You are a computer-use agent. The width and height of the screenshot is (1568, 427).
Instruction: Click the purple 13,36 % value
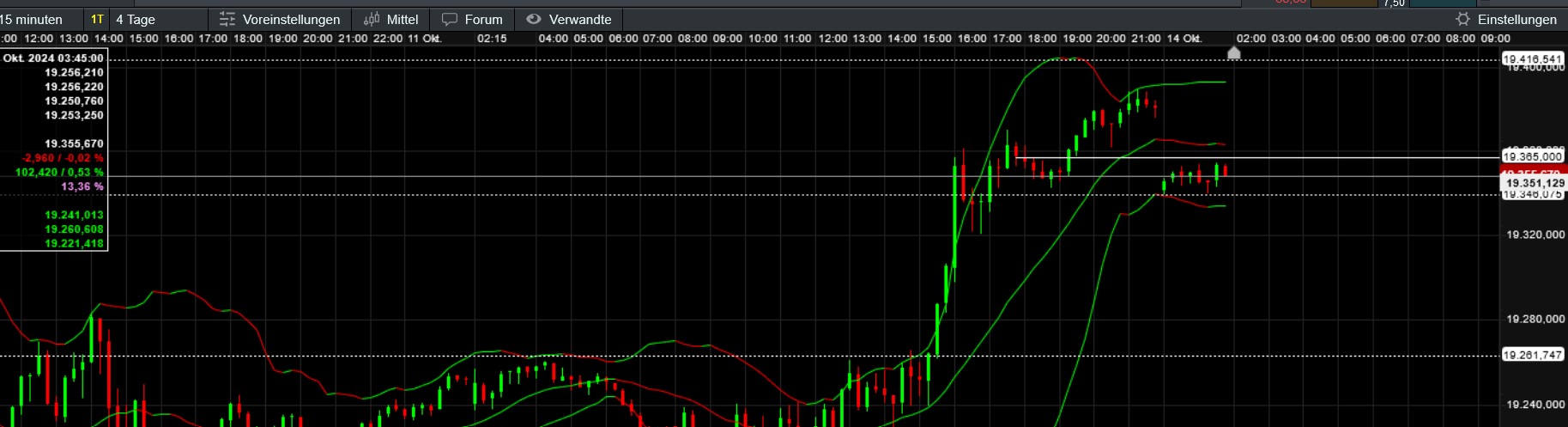point(82,186)
